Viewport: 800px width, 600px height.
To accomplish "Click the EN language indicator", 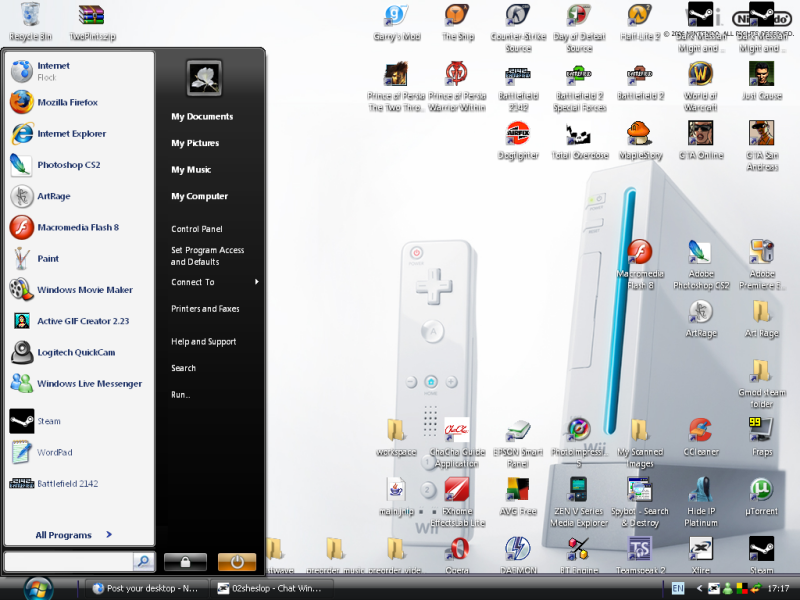I will (x=678, y=588).
